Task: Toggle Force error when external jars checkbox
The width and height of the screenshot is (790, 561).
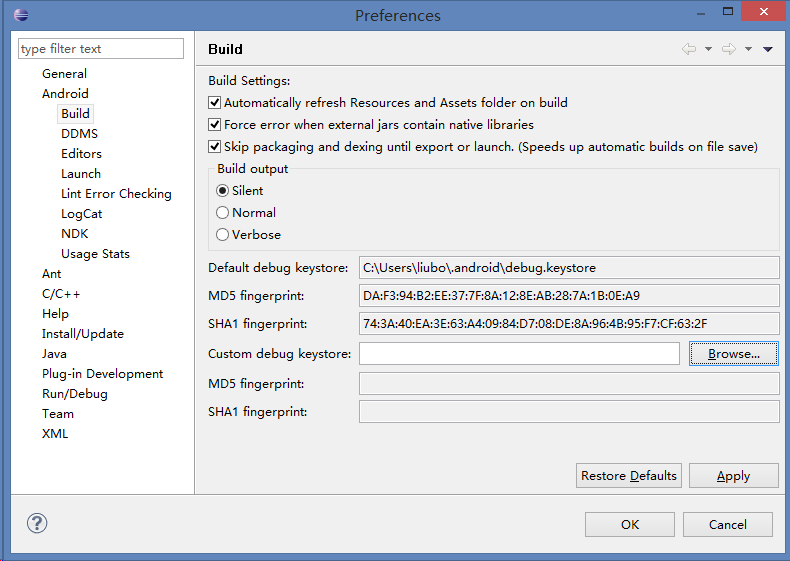Action: point(215,124)
